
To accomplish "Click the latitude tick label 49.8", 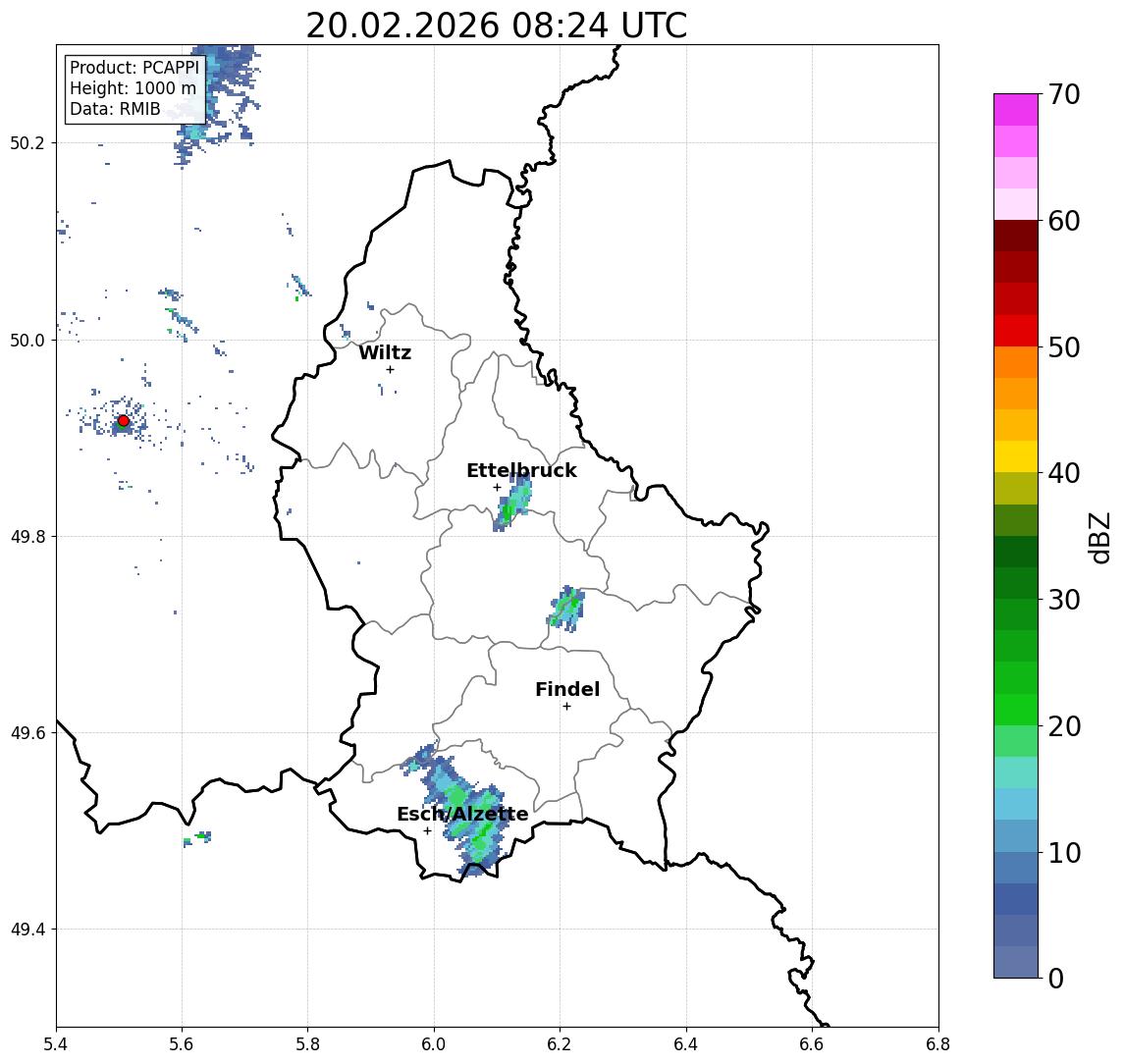I will tap(27, 536).
